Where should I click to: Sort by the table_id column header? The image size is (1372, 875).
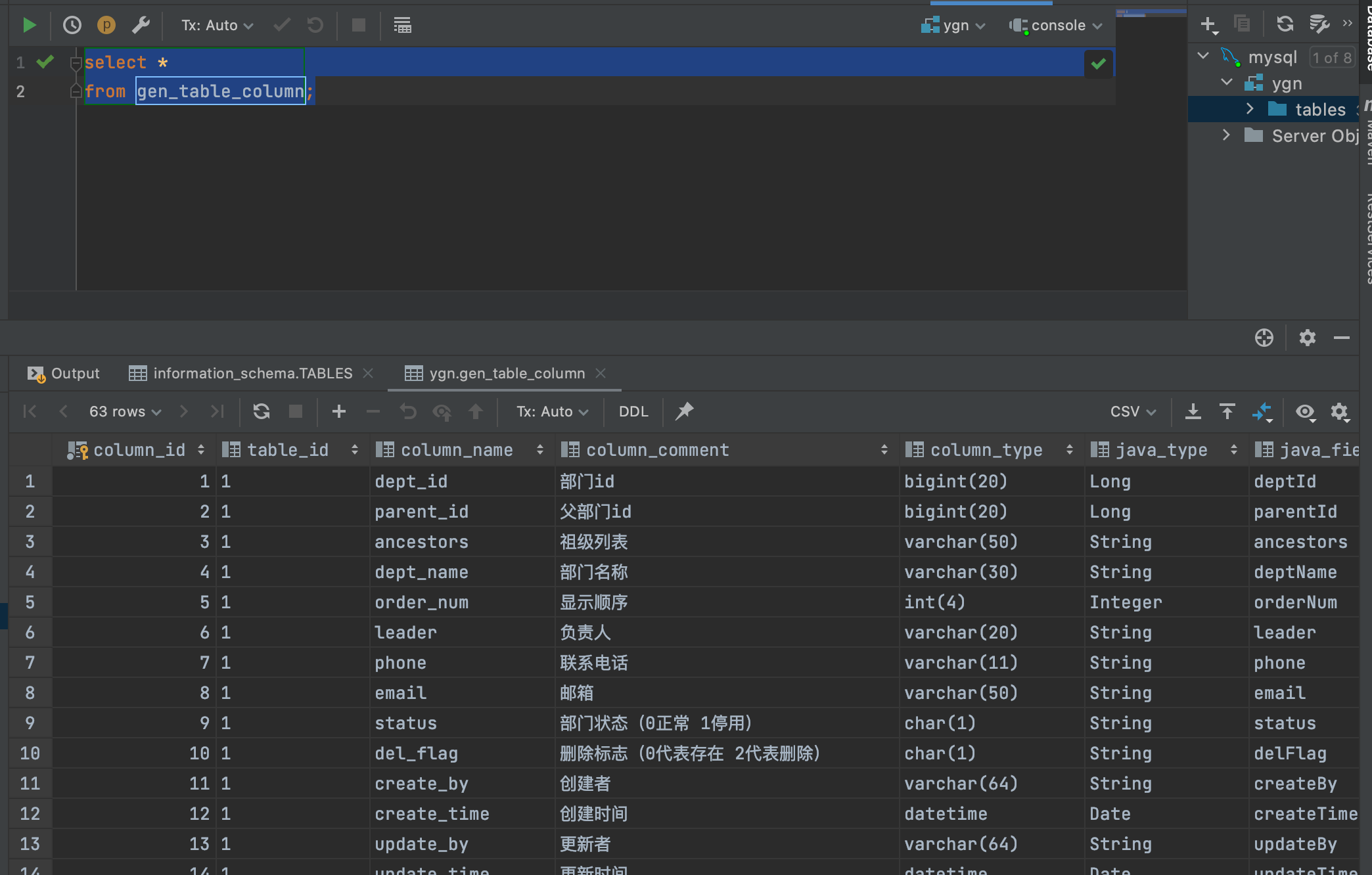point(294,450)
